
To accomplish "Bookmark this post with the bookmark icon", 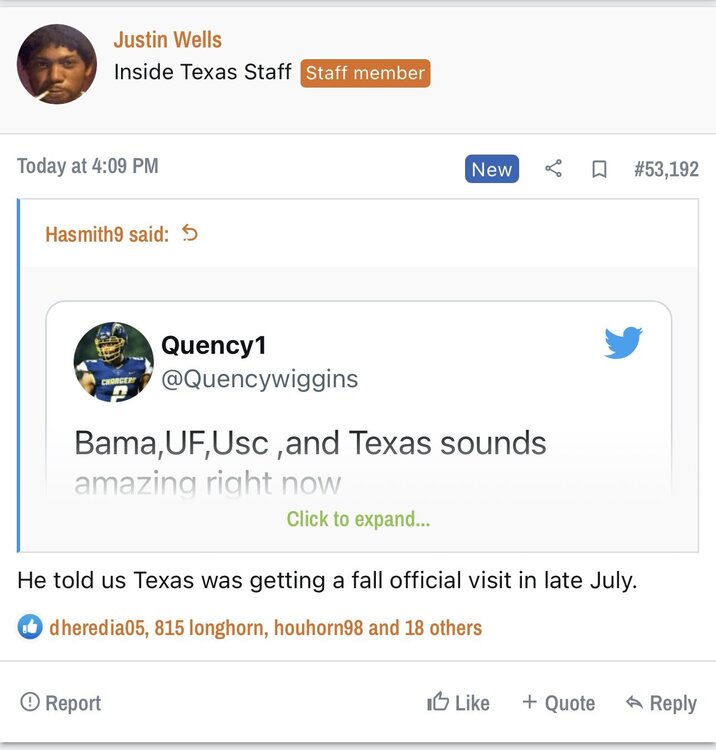I will pos(599,169).
